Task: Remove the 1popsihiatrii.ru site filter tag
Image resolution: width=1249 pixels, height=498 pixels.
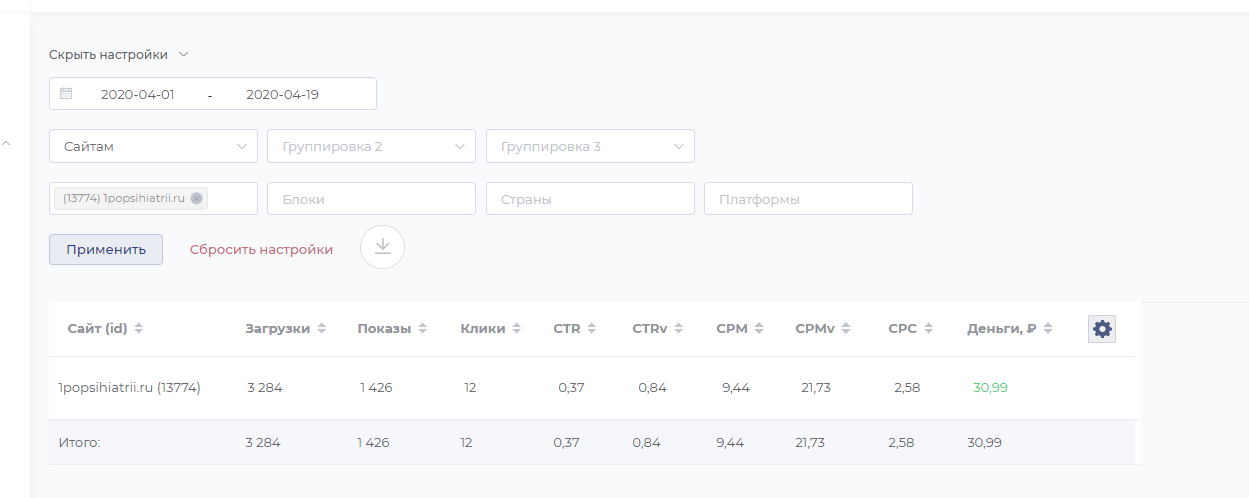Action: pyautogui.click(x=197, y=198)
